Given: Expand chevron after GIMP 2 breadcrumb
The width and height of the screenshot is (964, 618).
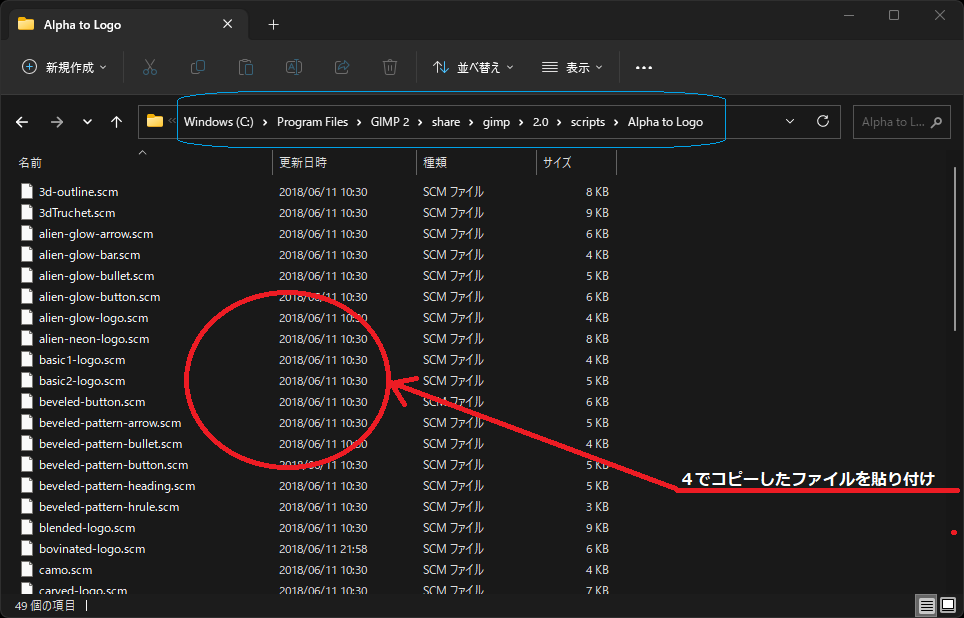Looking at the screenshot, I should click(421, 122).
